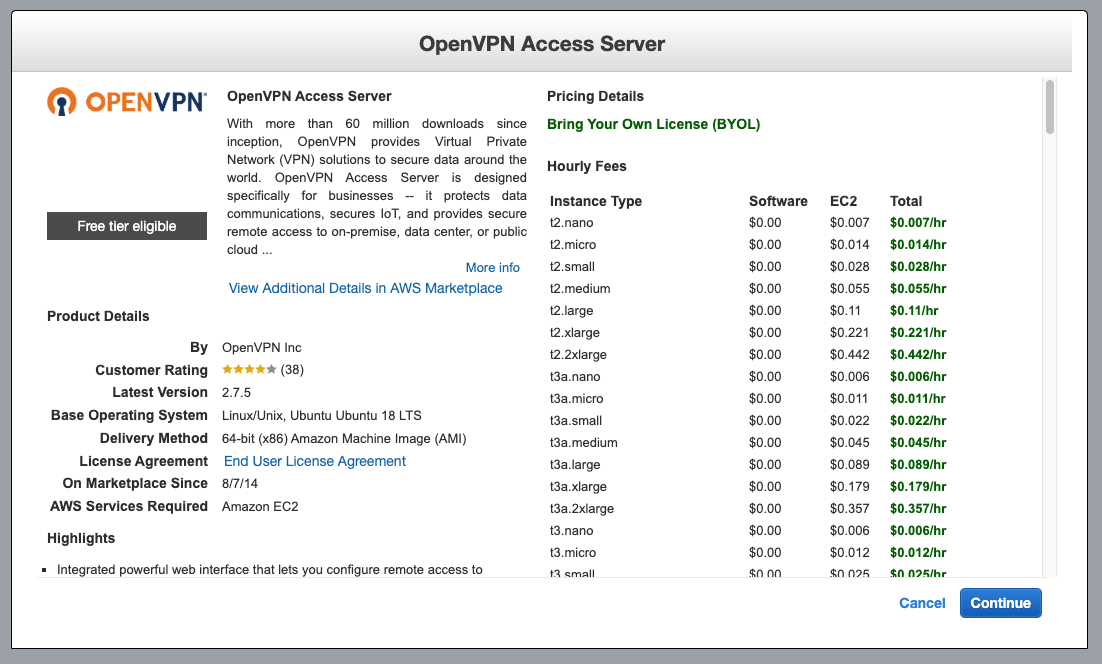Click the Continue button
This screenshot has height=664, width=1102.
[1000, 603]
